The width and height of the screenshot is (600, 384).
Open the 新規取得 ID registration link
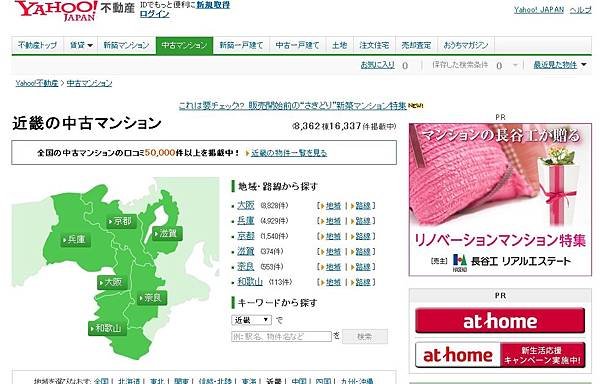(213, 5)
